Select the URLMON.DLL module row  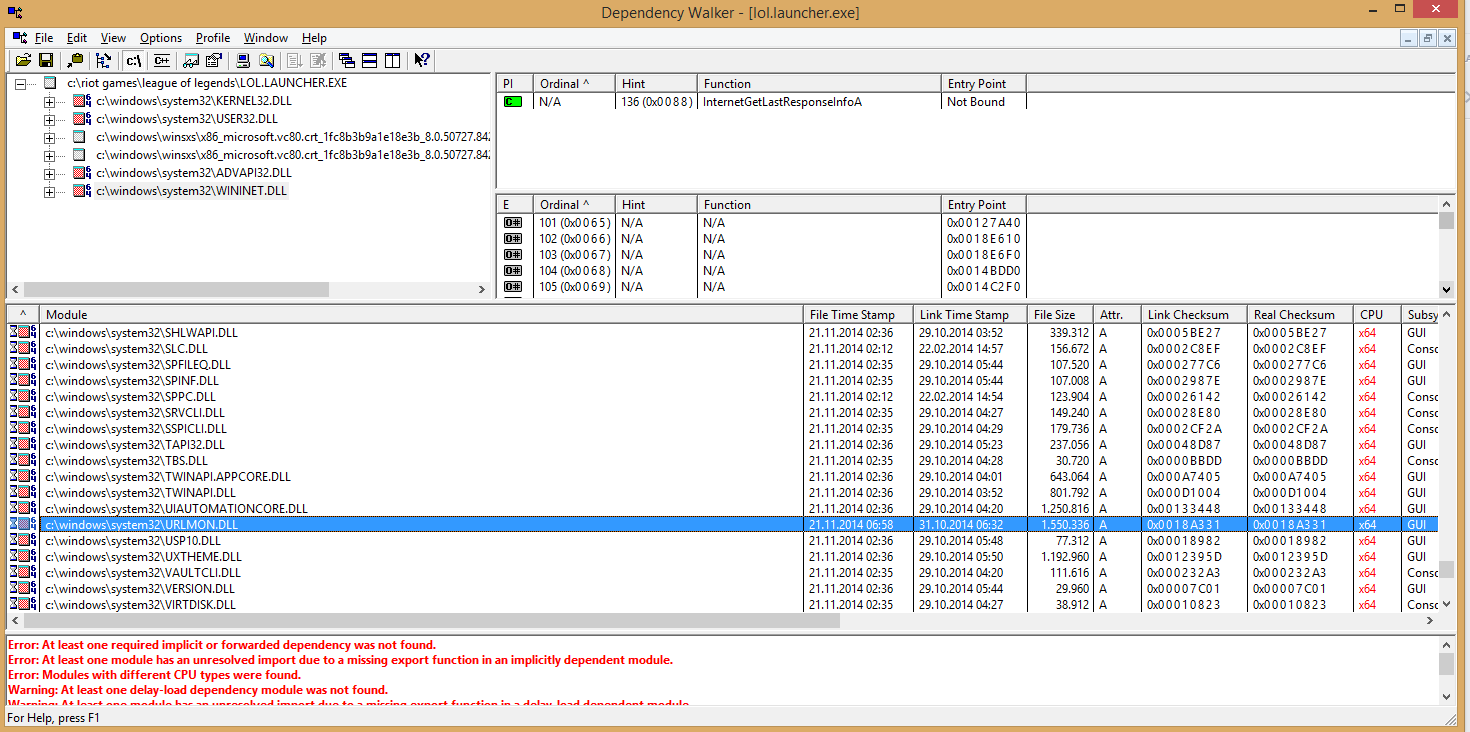(x=722, y=525)
